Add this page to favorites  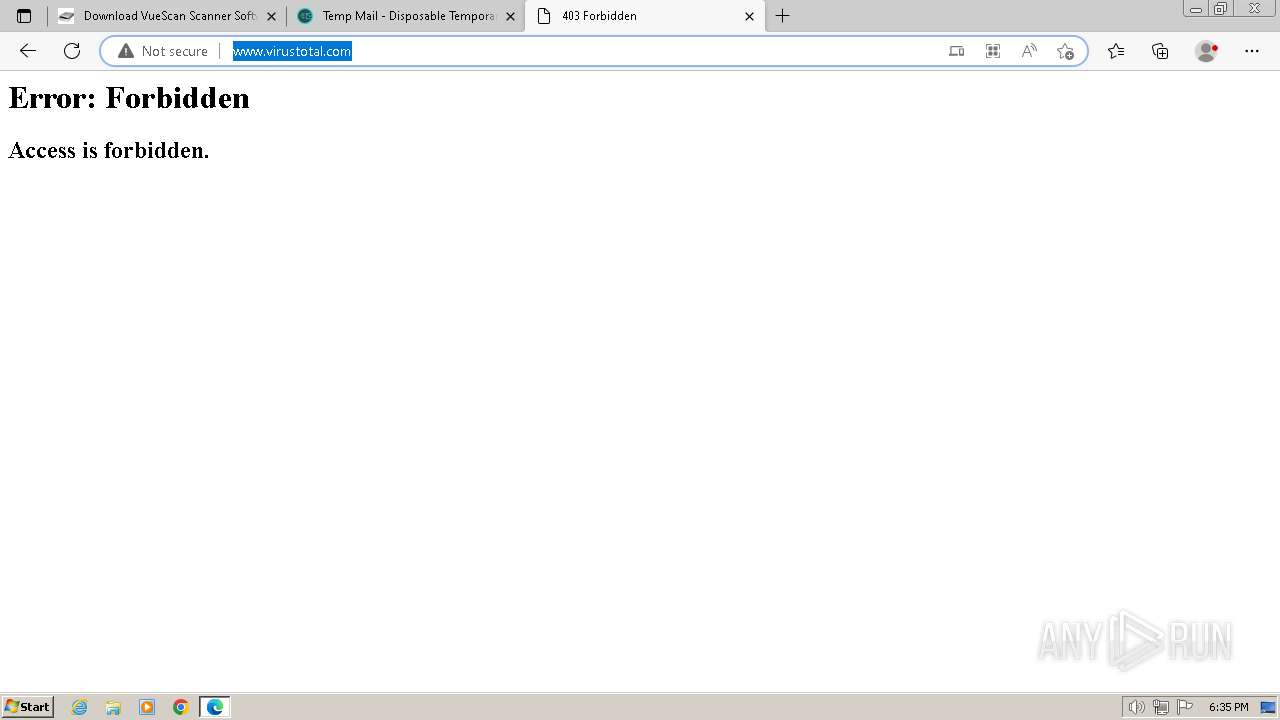1065,51
